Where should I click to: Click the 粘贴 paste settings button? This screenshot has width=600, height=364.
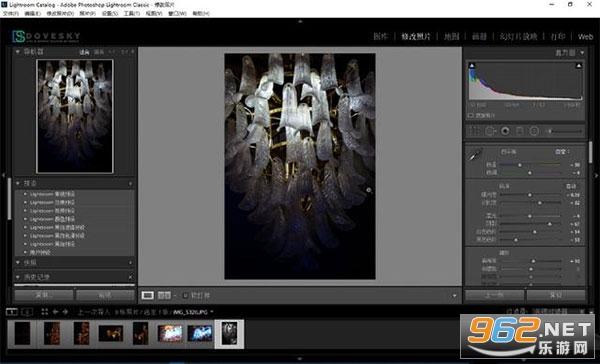click(105, 295)
